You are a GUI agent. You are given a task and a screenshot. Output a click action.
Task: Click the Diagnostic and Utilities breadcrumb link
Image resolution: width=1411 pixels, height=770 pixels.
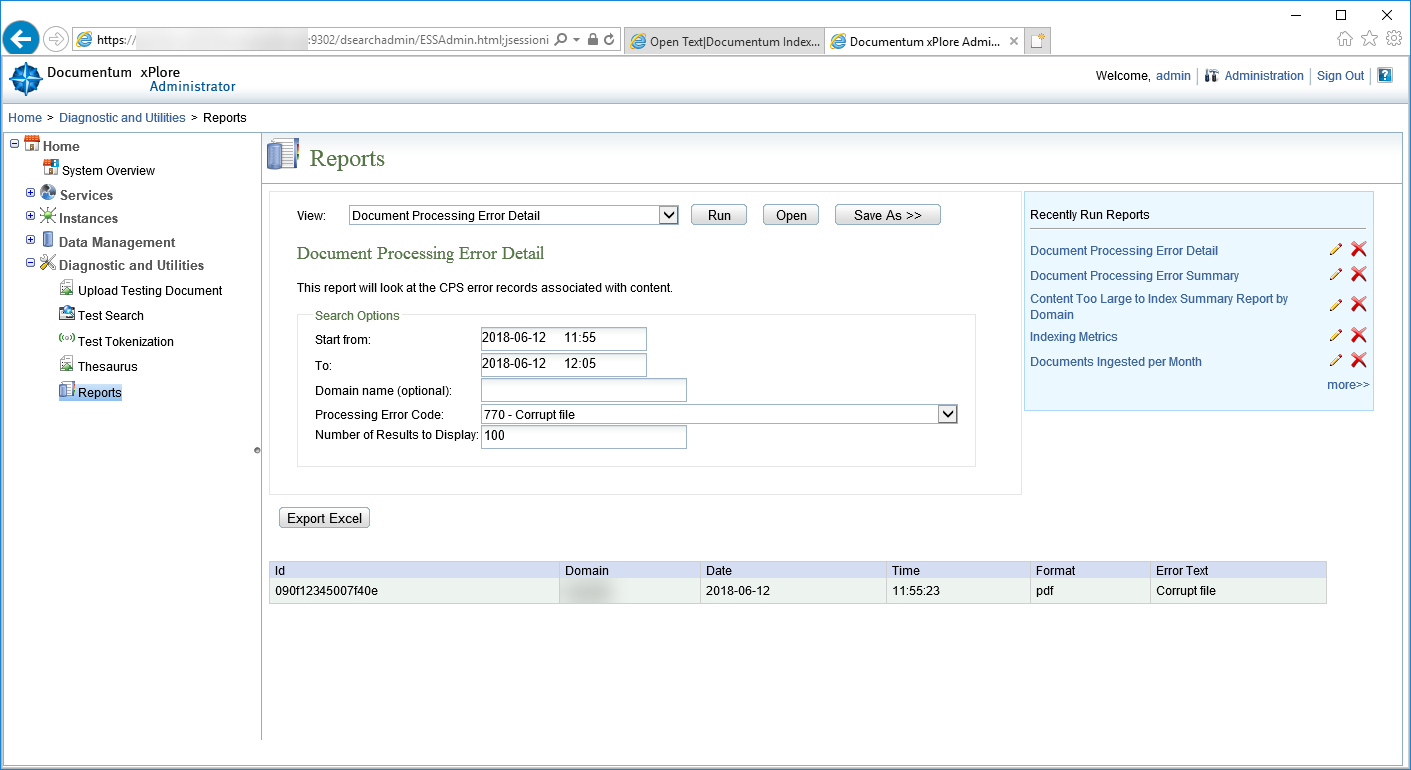click(x=122, y=118)
